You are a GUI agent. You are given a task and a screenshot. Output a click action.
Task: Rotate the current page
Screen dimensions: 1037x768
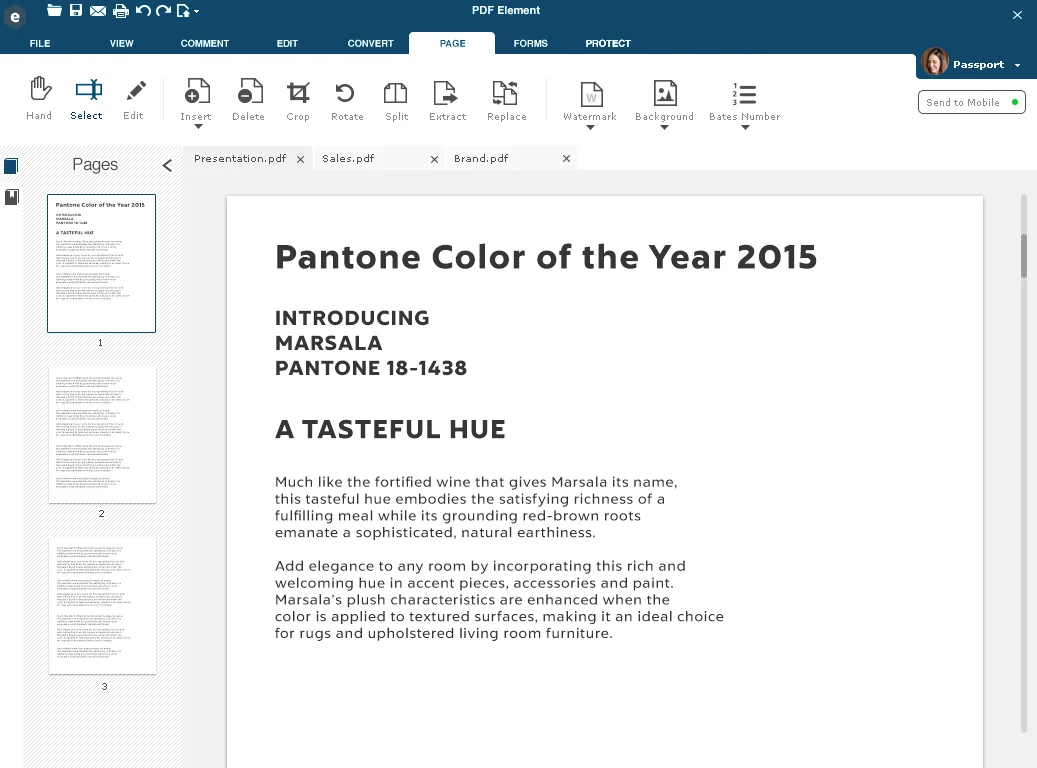click(347, 99)
